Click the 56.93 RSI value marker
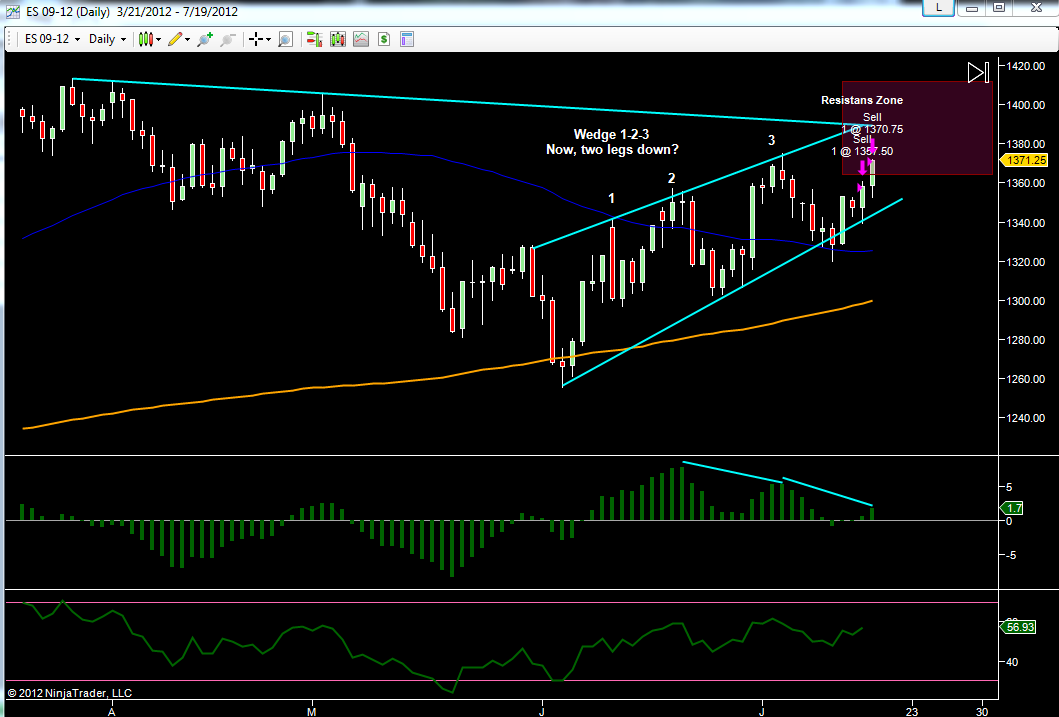Viewport: 1059px width, 717px height. [x=1018, y=627]
